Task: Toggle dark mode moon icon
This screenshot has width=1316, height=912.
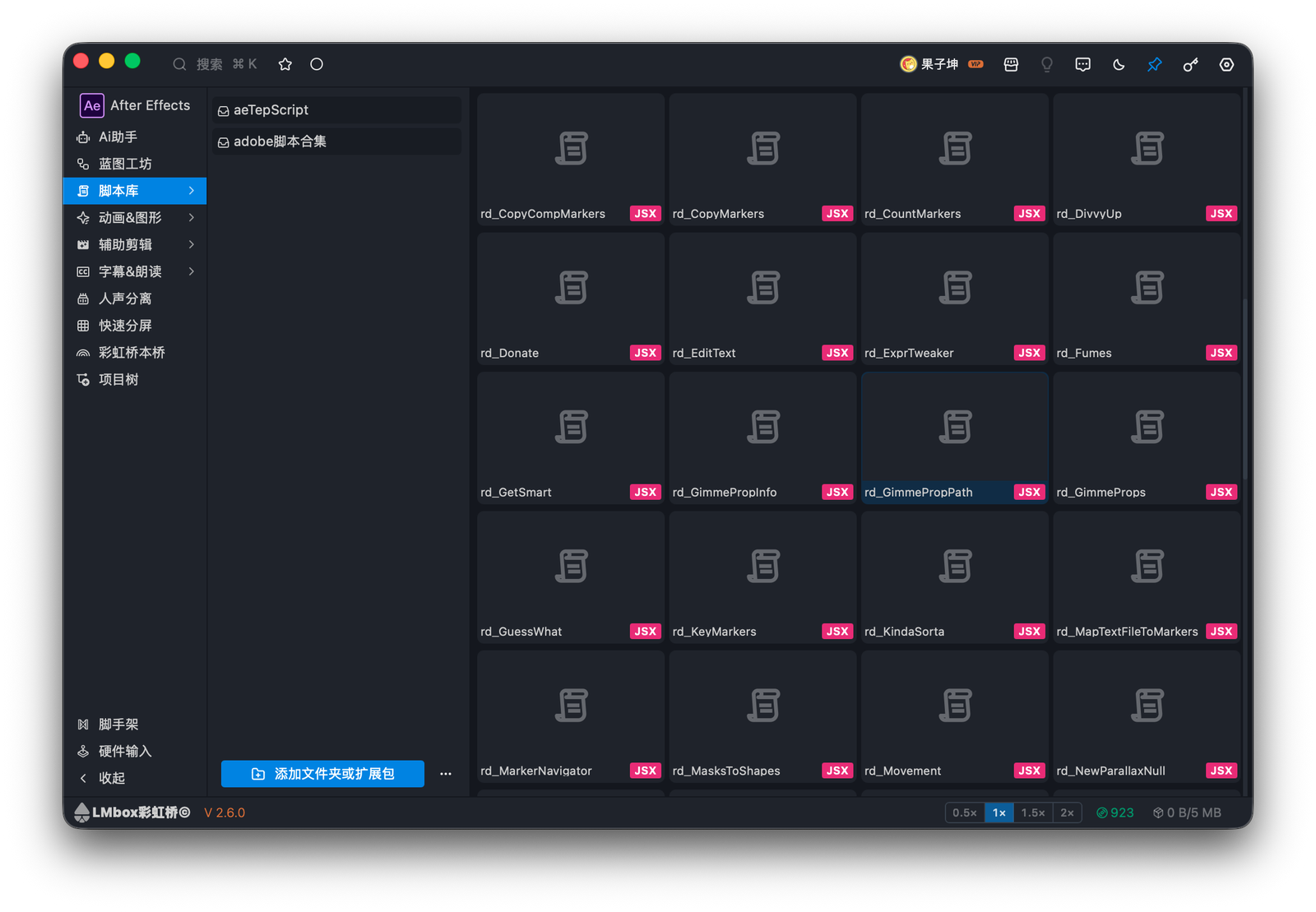Action: coord(1119,64)
